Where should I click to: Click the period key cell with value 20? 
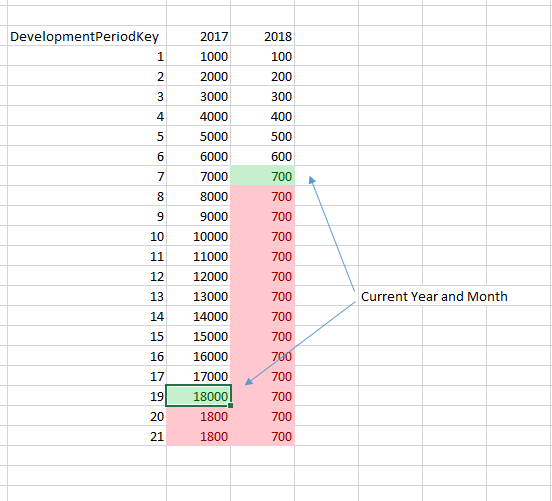coord(87,416)
